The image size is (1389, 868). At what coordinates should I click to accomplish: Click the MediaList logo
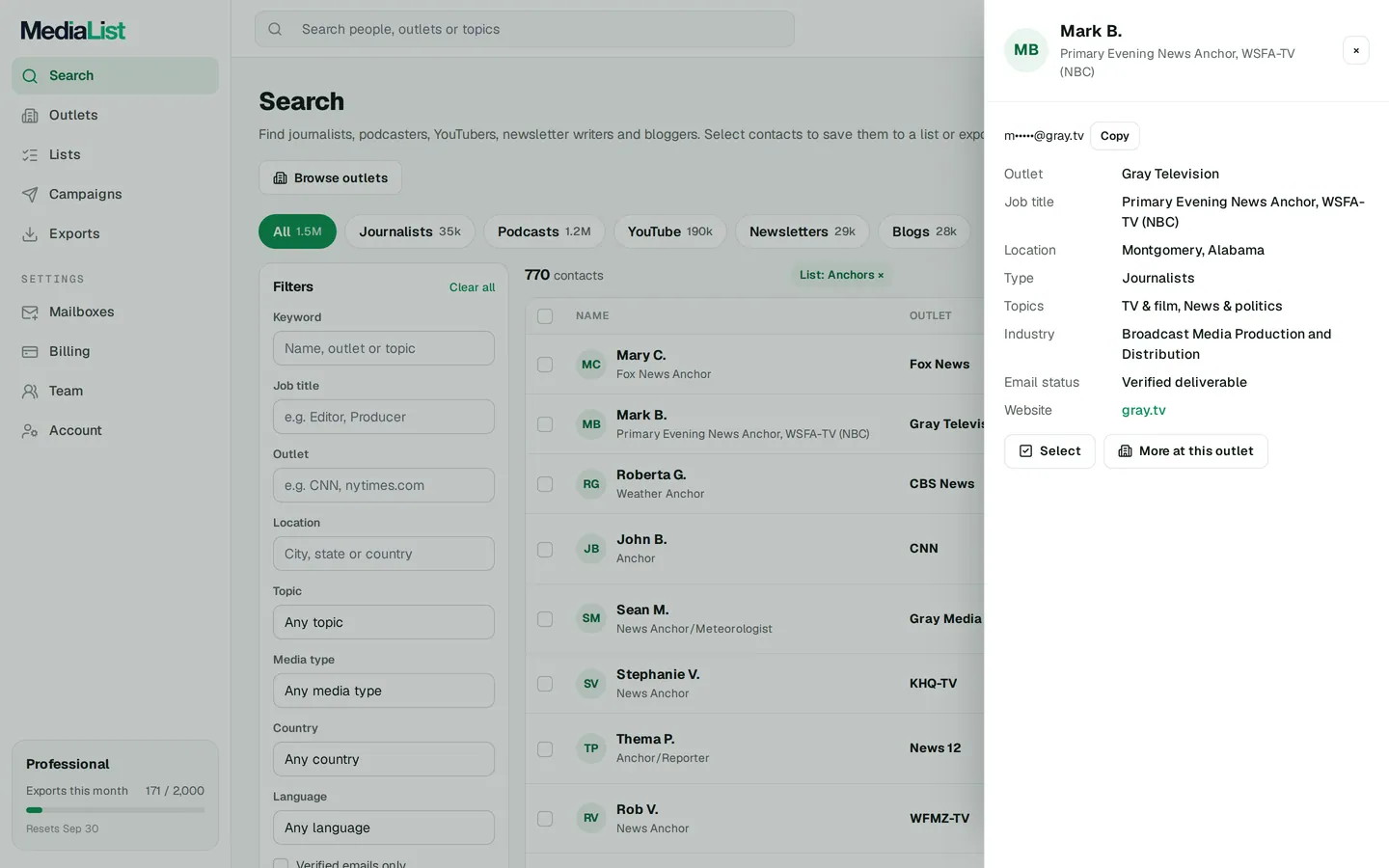point(73,31)
